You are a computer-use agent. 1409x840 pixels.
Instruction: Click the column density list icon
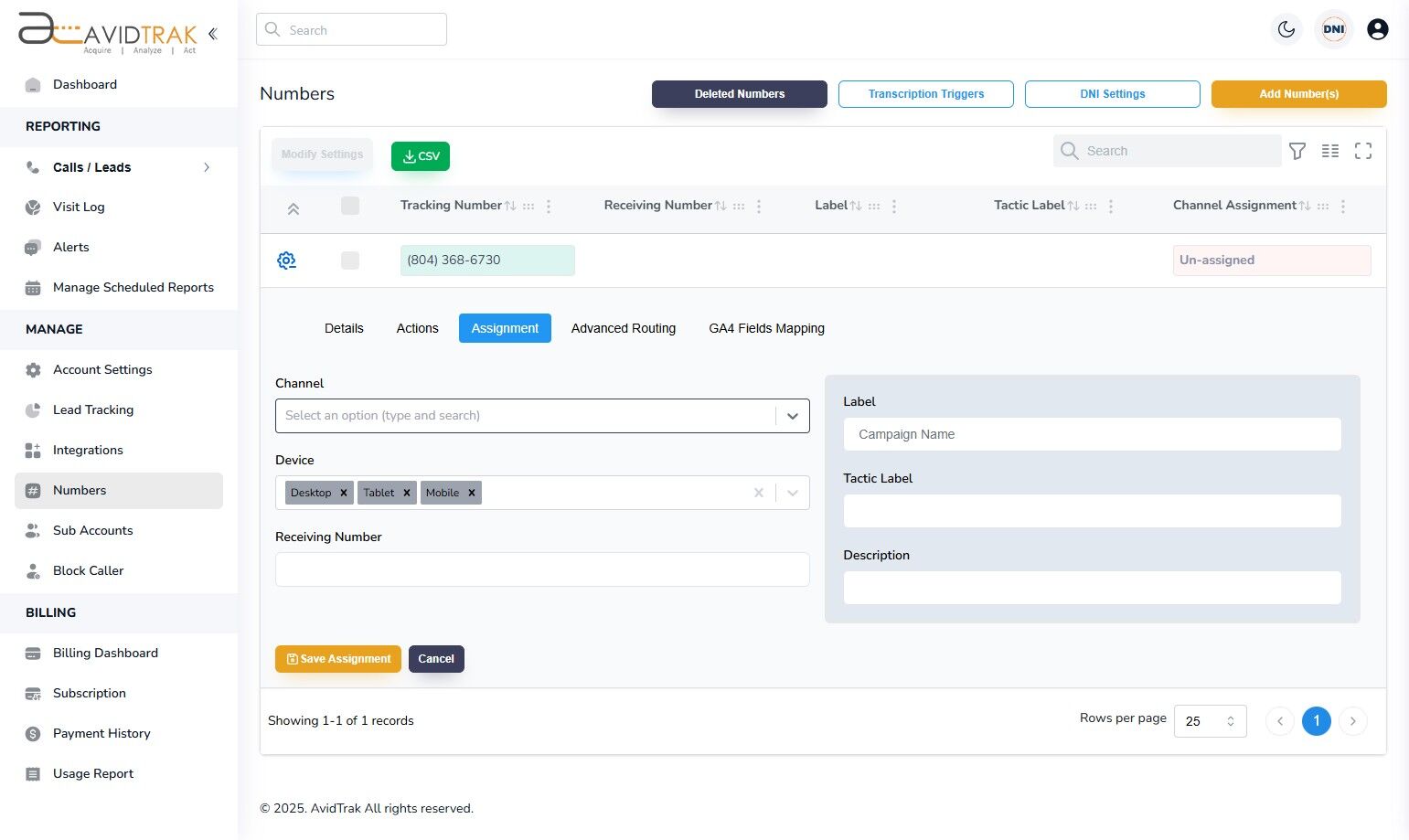pyautogui.click(x=1330, y=150)
